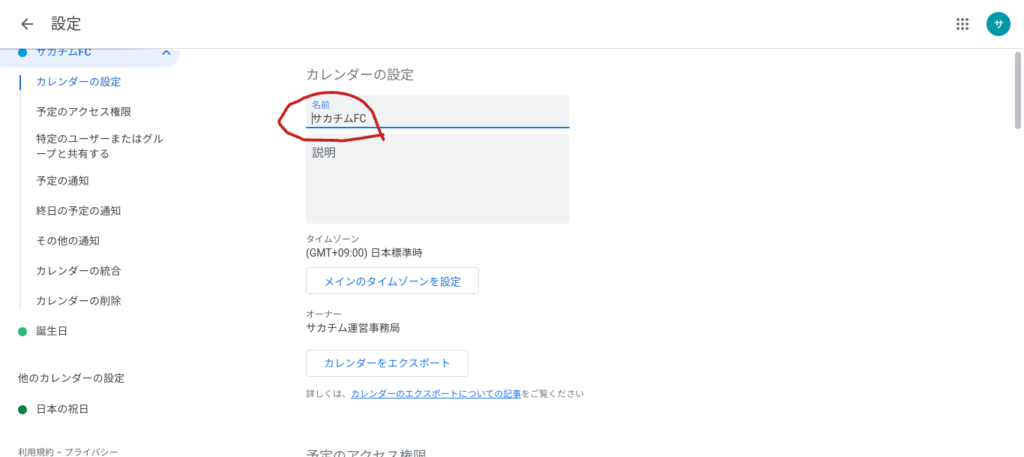
Task: Go to 予定のアクセス権限 section
Action: pyautogui.click(x=83, y=112)
